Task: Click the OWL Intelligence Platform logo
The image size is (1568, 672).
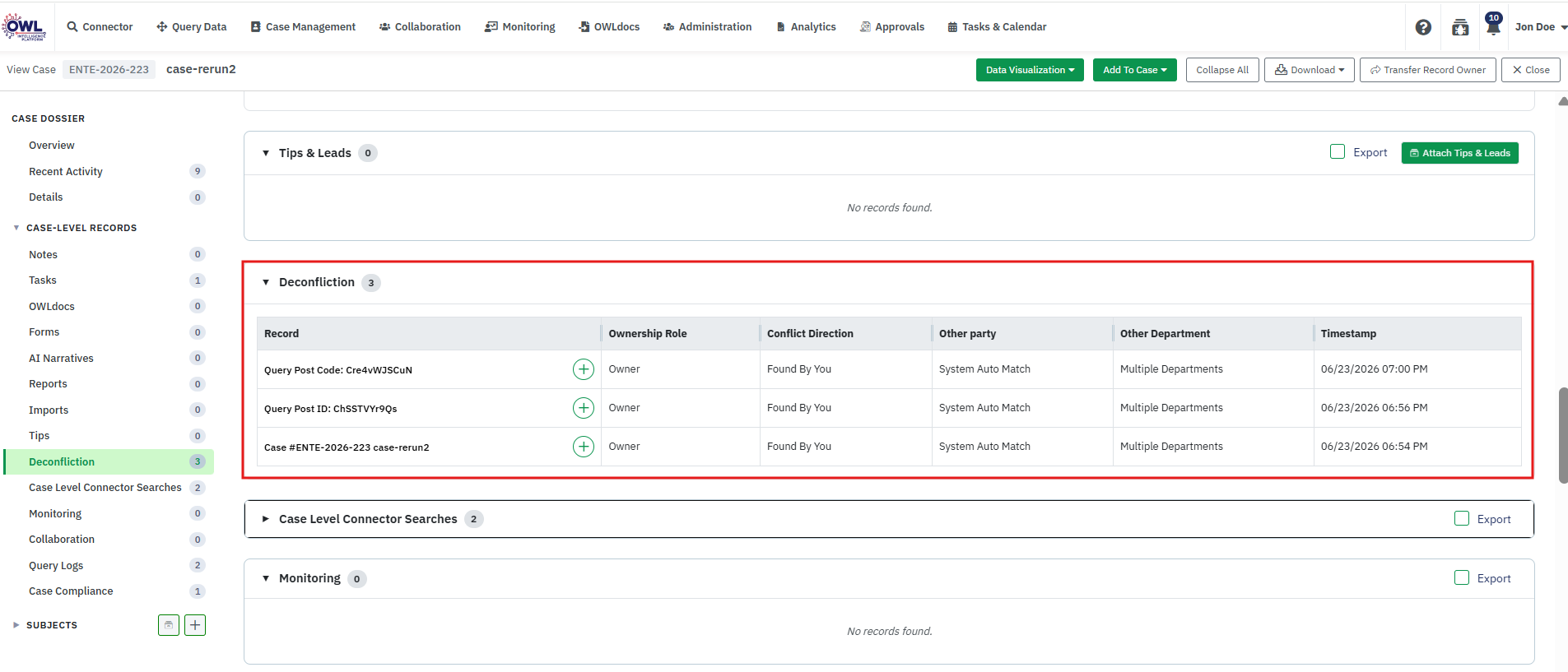Action: [x=24, y=26]
